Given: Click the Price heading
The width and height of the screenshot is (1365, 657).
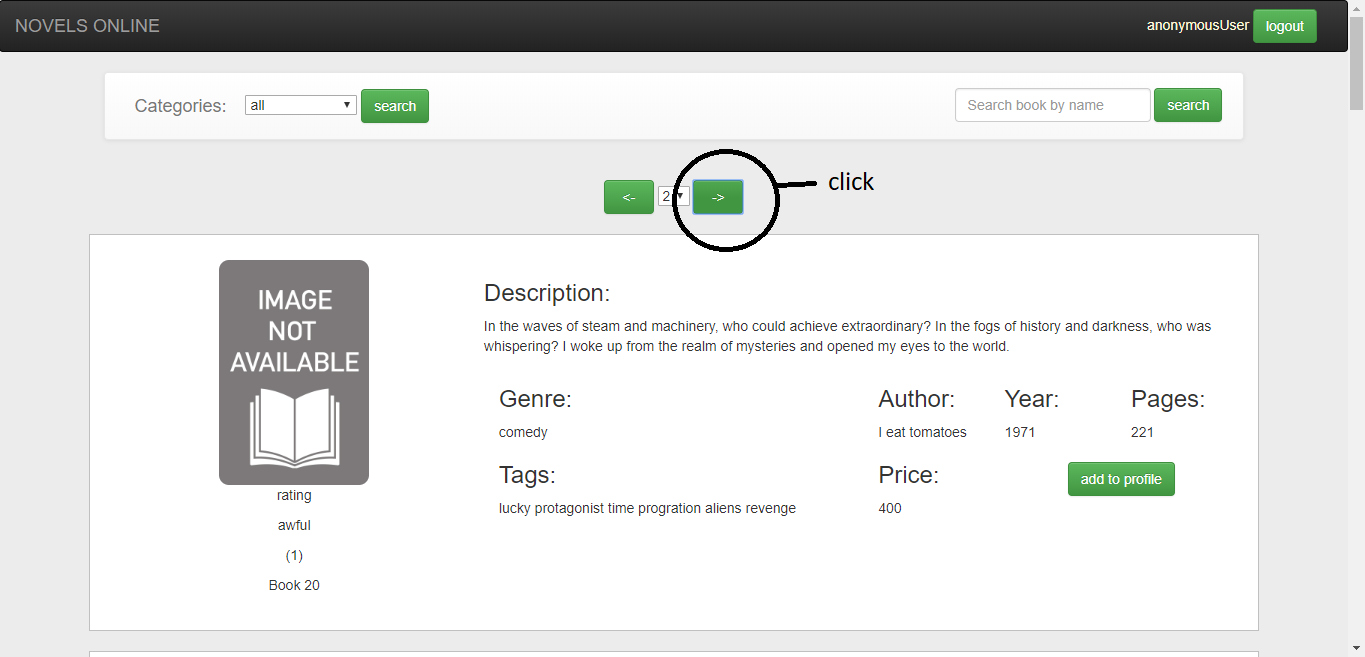Looking at the screenshot, I should pyautogui.click(x=908, y=475).
